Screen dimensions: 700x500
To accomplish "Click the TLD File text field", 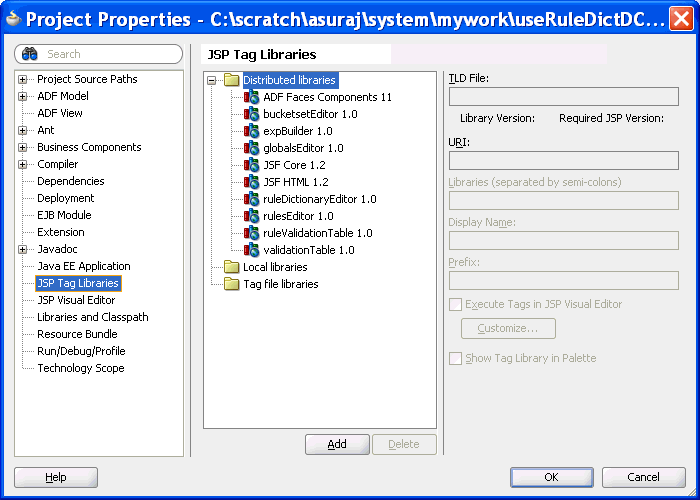I will pyautogui.click(x=564, y=96).
